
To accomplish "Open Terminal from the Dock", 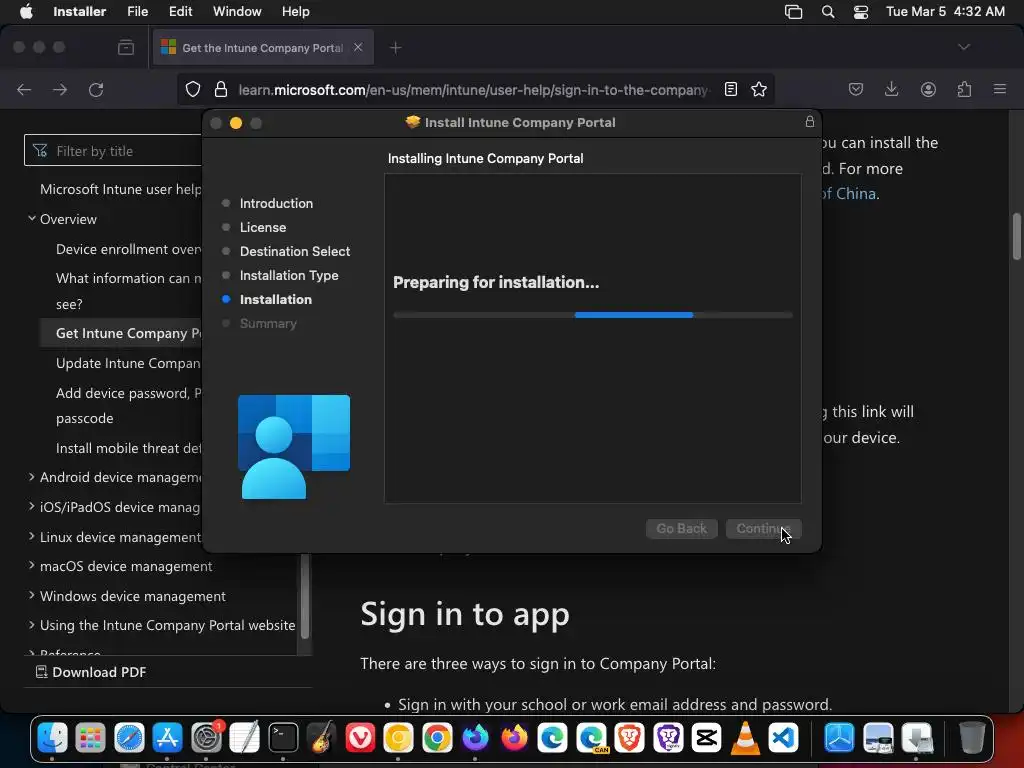I will tap(283, 738).
